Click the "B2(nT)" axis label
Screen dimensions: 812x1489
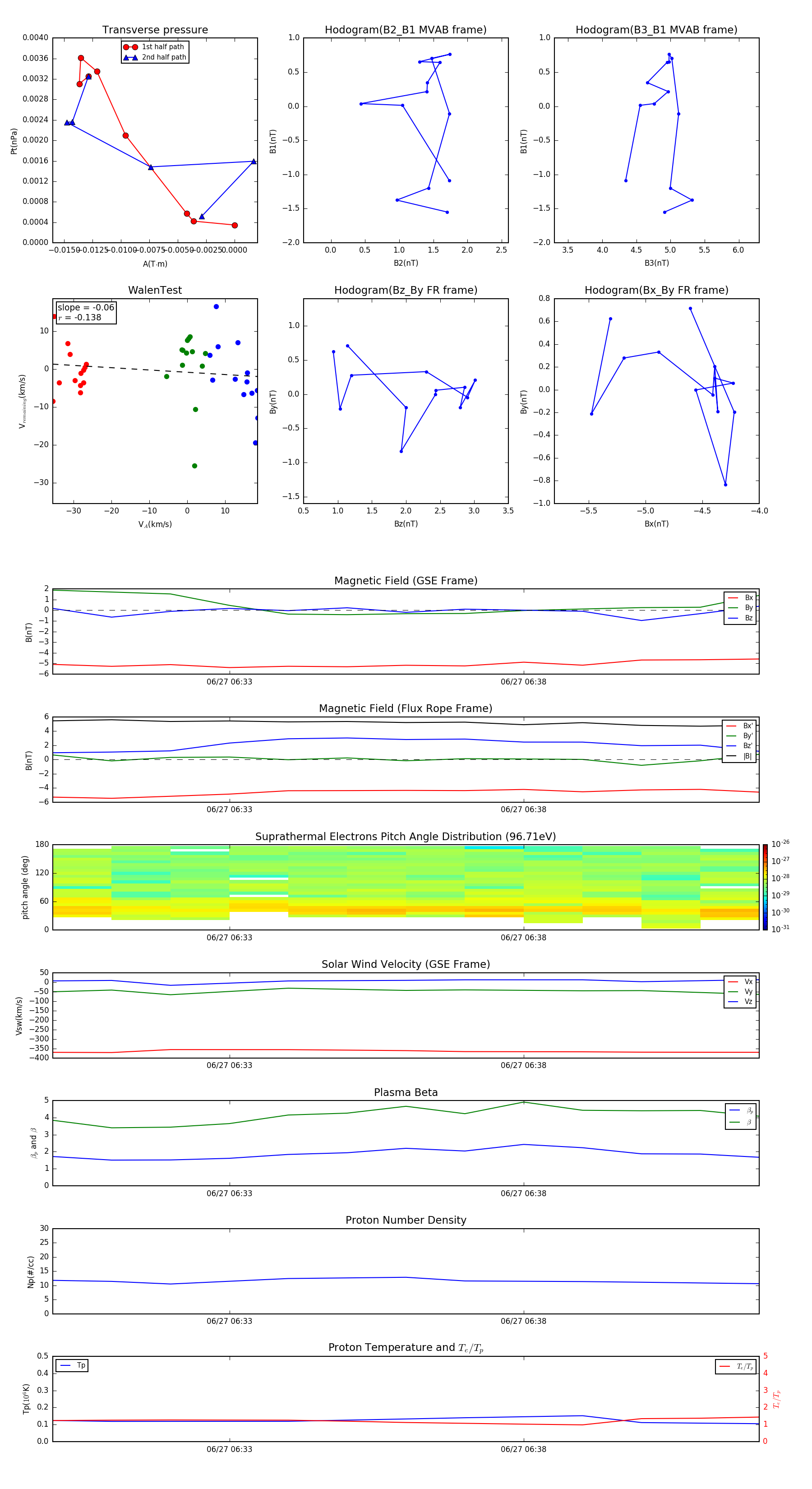(x=406, y=263)
